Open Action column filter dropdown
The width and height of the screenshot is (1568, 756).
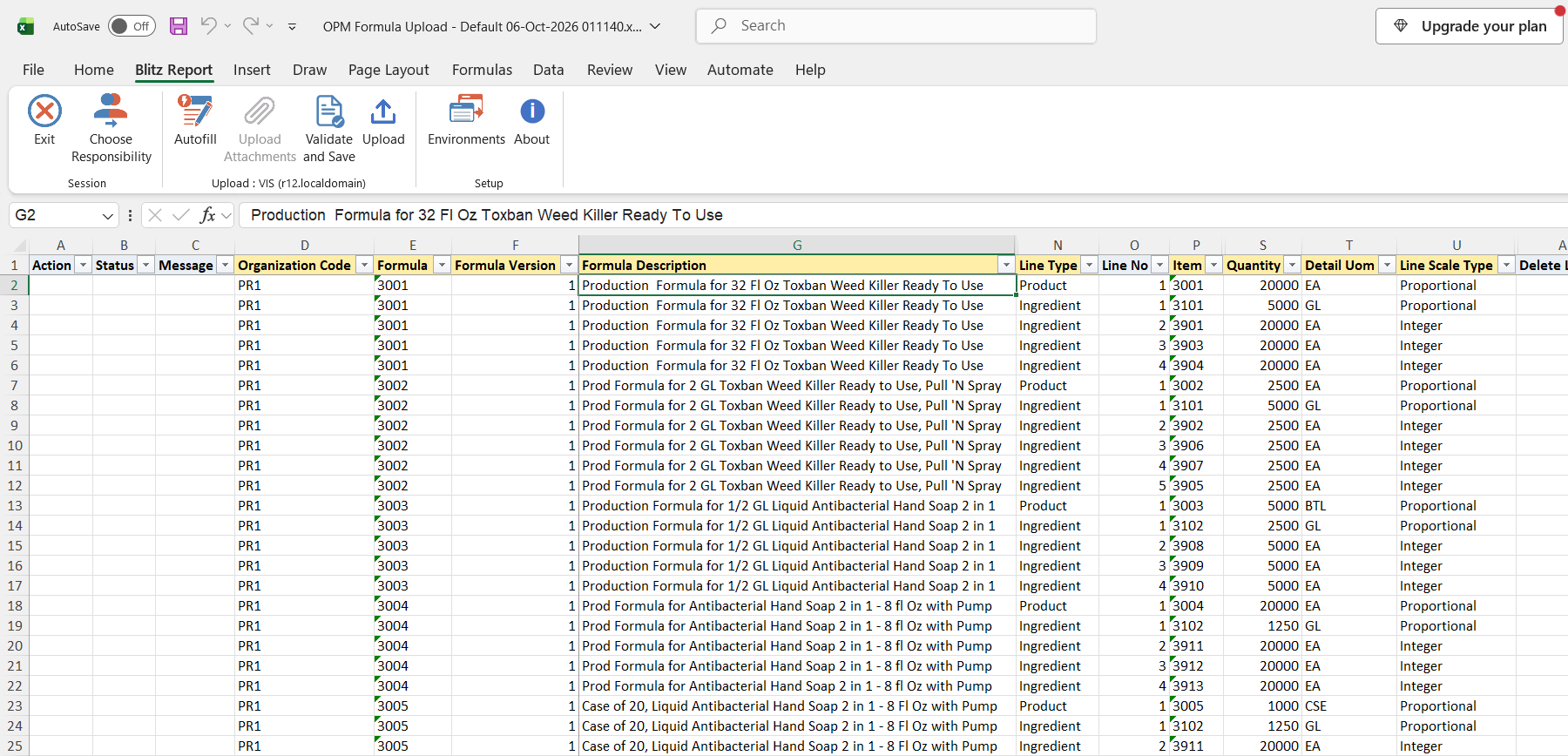coord(83,266)
